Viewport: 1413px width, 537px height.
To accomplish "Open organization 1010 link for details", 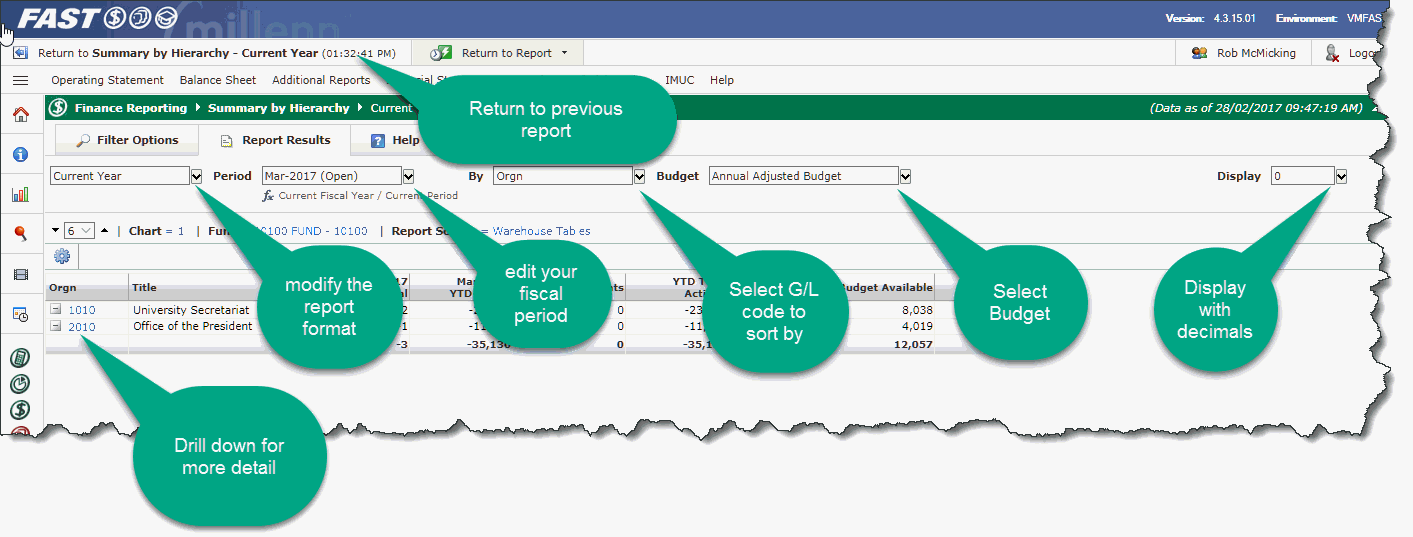I will [x=82, y=310].
